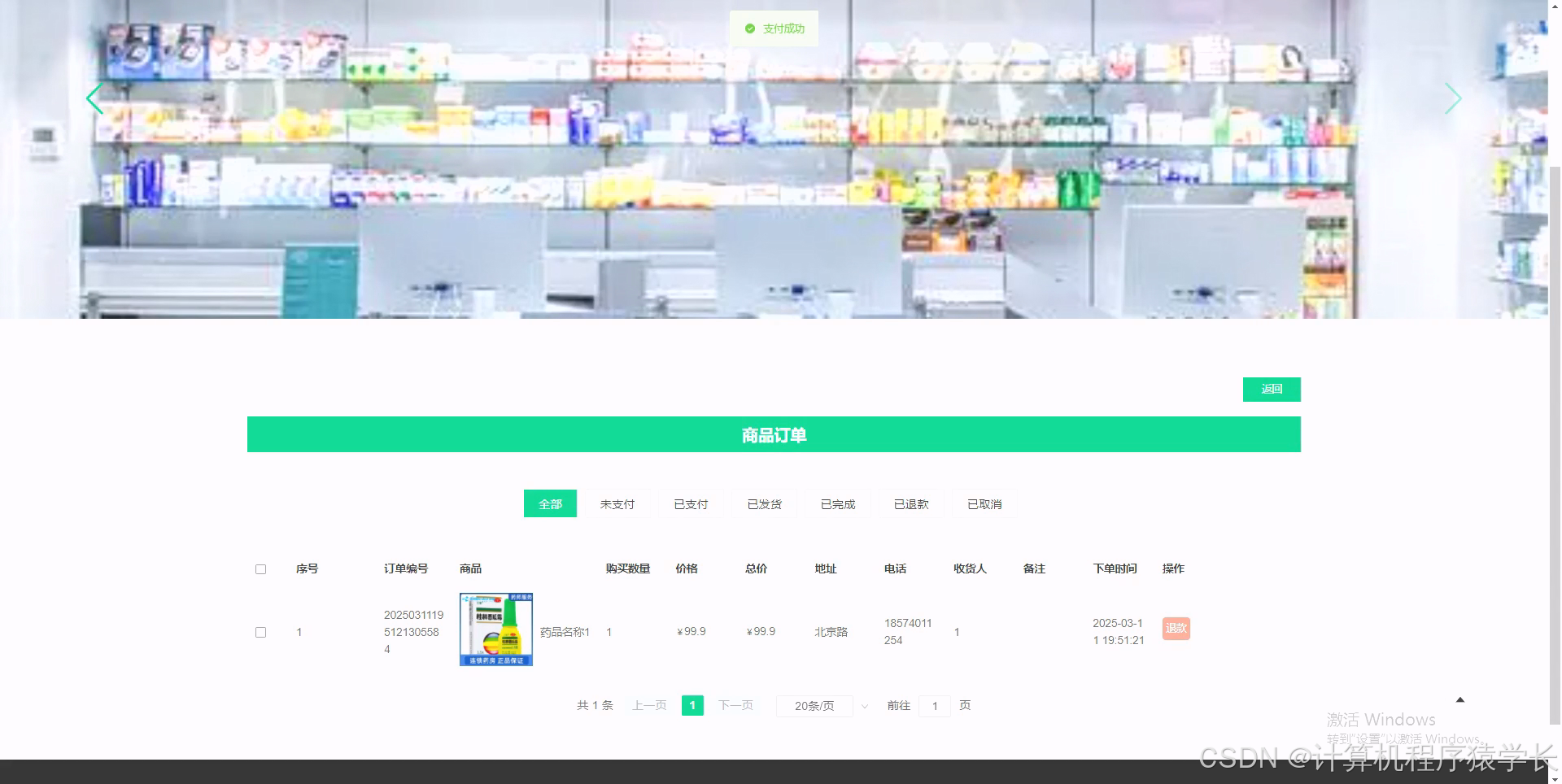Click the phone number 18574011254

pyautogui.click(x=908, y=632)
